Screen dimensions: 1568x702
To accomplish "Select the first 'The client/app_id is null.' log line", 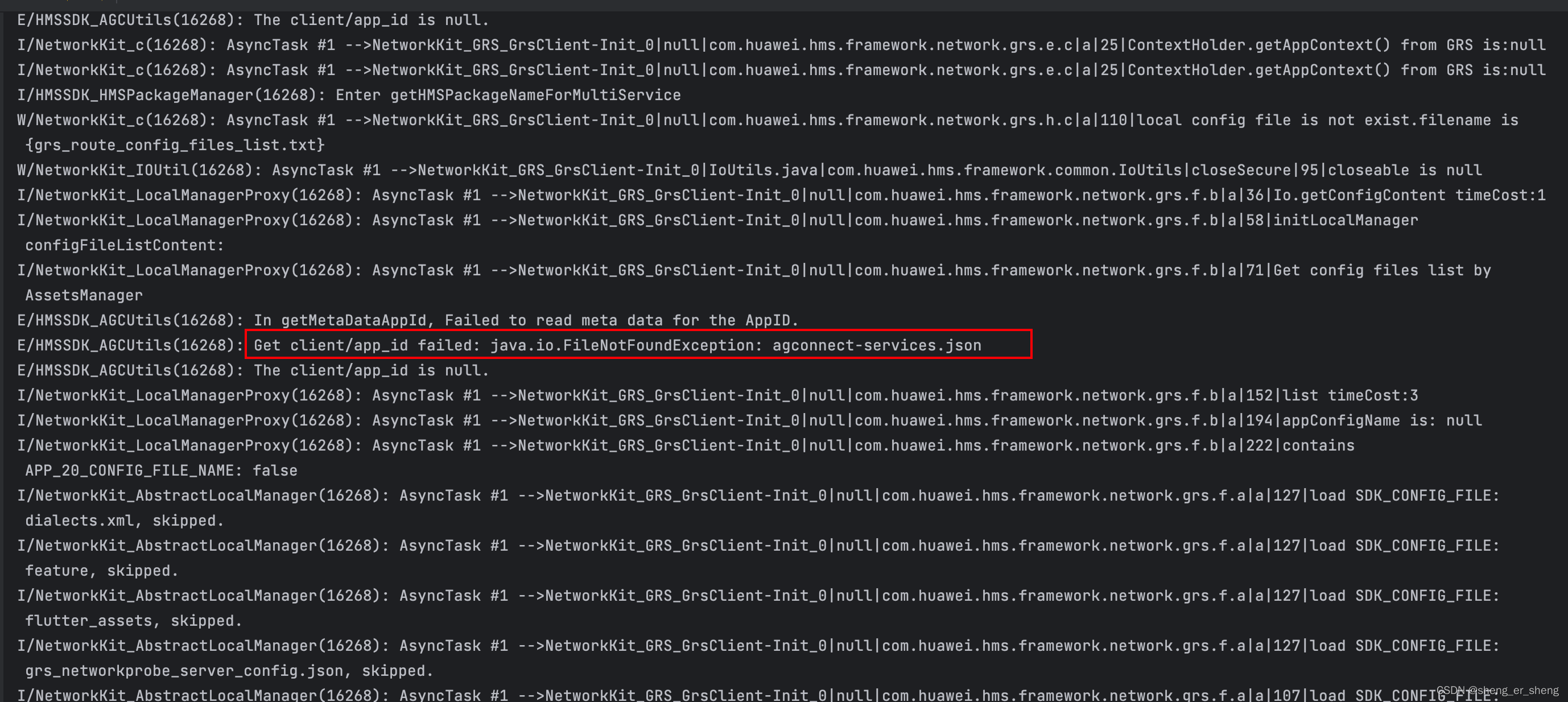I will click(253, 20).
